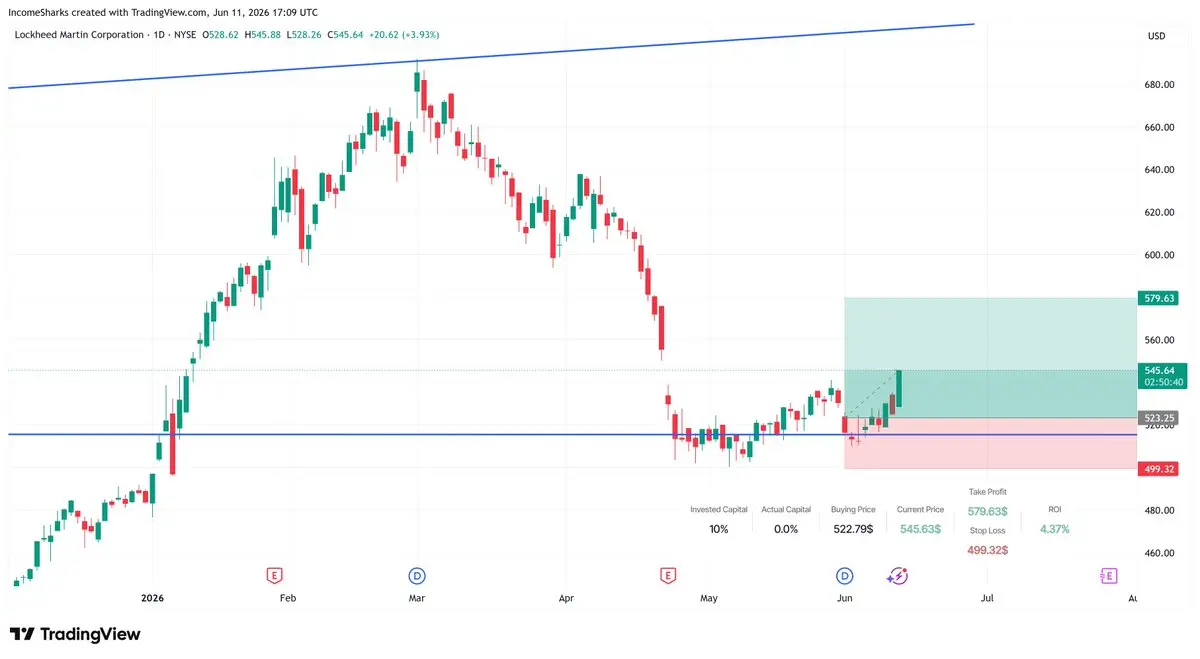1200x659 pixels.
Task: Click the 640.00 price scale label
Action: [1159, 170]
